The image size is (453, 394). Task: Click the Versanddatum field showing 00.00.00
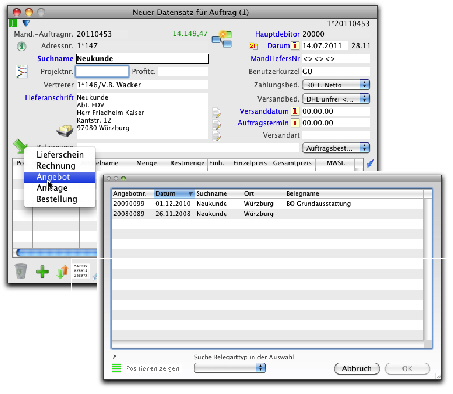point(336,111)
